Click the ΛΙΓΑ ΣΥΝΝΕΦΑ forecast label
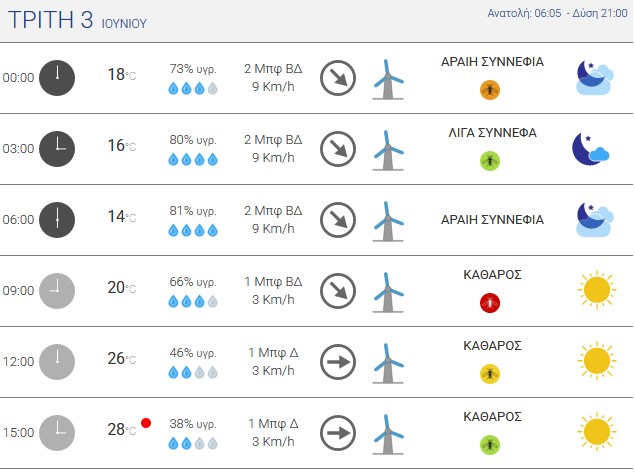Screen dimensions: 635x474 tap(492, 132)
